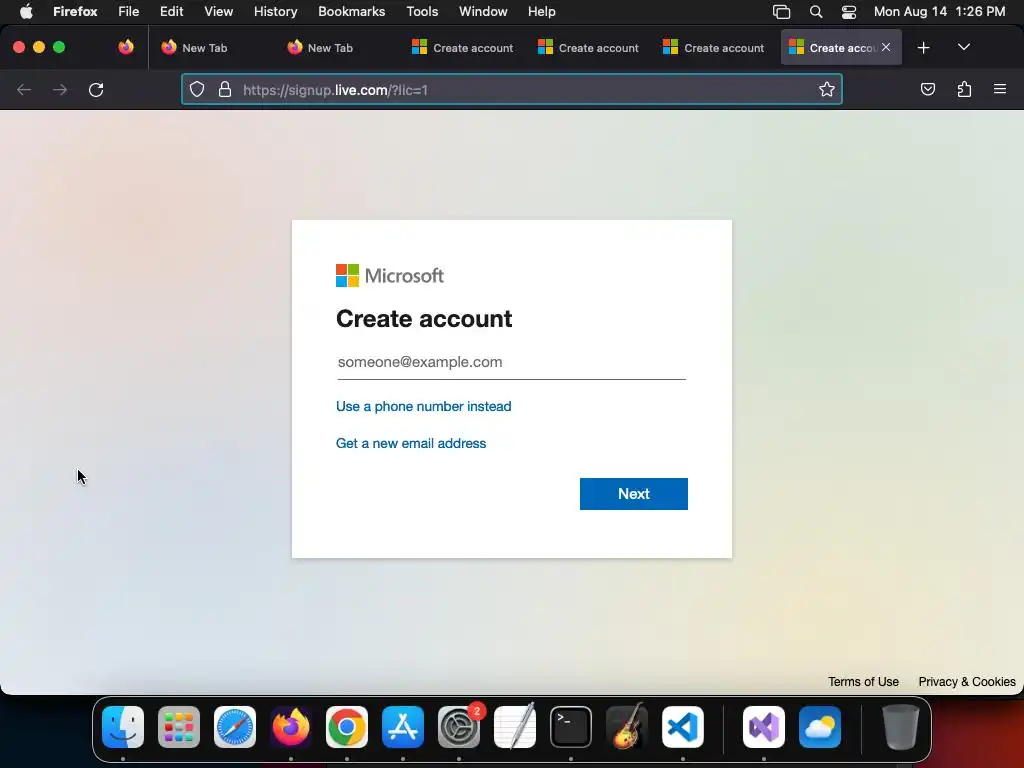
Task: Open Google Chrome from the Dock
Action: 347,727
